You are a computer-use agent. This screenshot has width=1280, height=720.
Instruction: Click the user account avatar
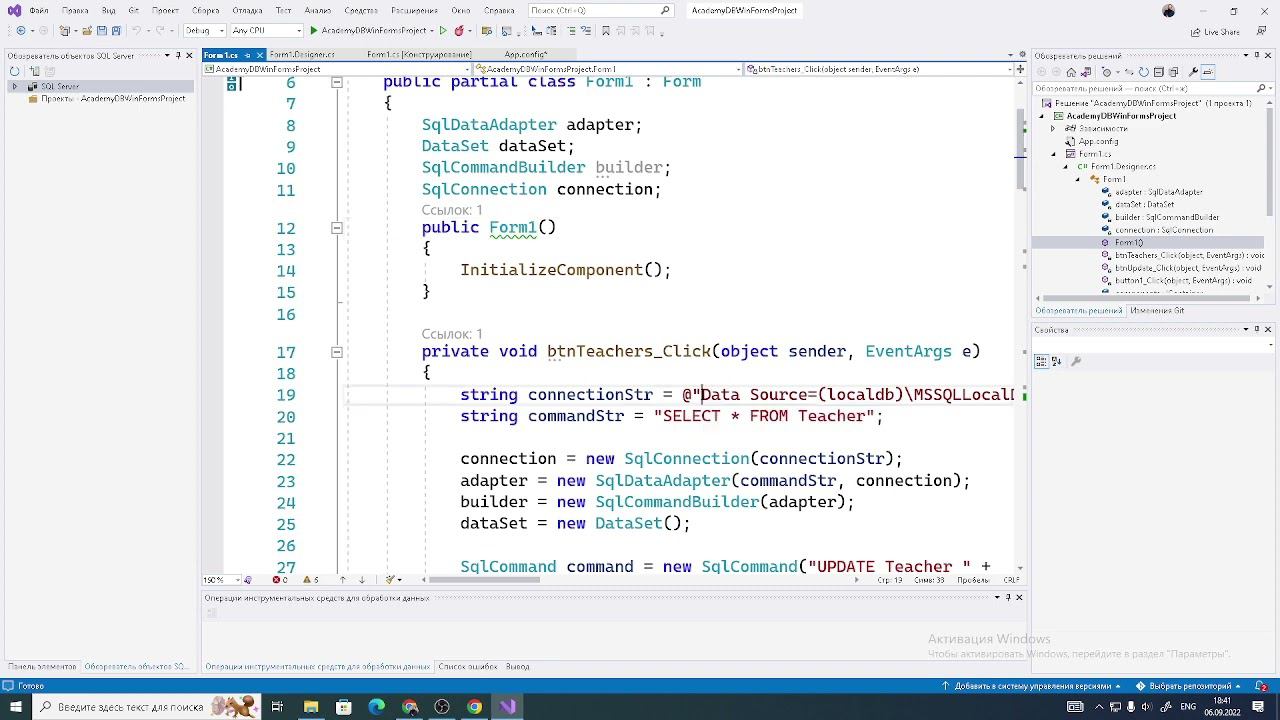[x=1169, y=11]
